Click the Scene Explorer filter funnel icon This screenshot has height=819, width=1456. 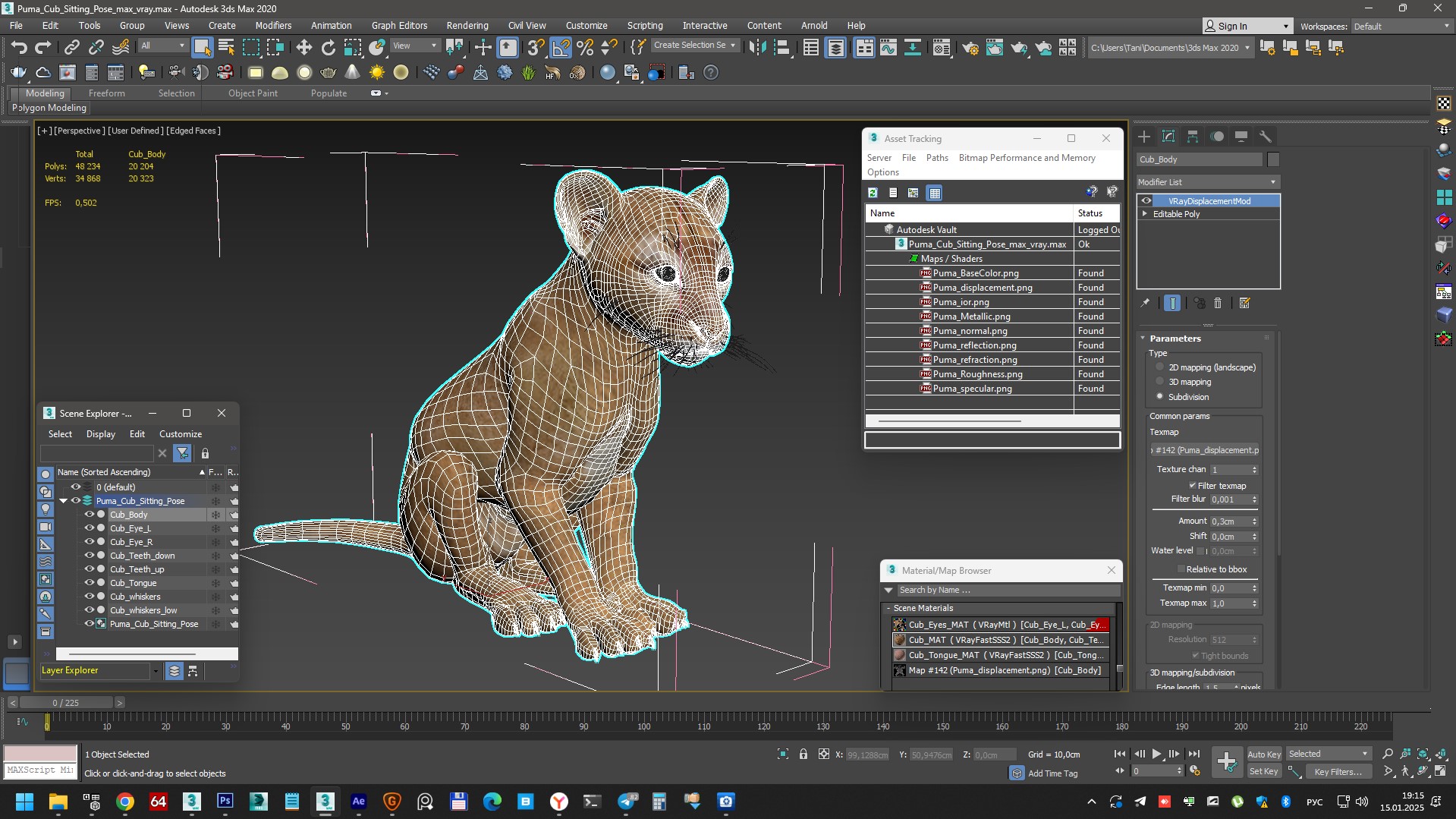tap(182, 453)
